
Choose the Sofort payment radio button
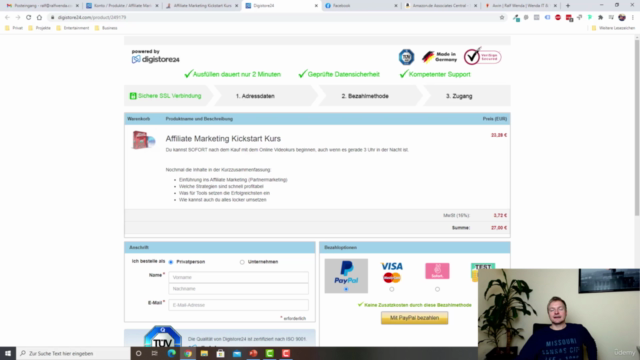437,289
